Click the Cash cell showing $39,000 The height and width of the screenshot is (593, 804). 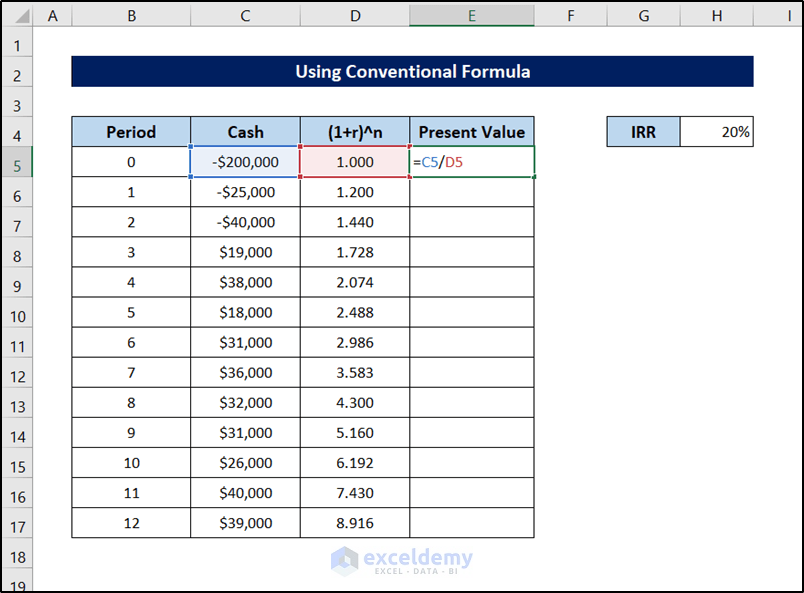click(245, 523)
